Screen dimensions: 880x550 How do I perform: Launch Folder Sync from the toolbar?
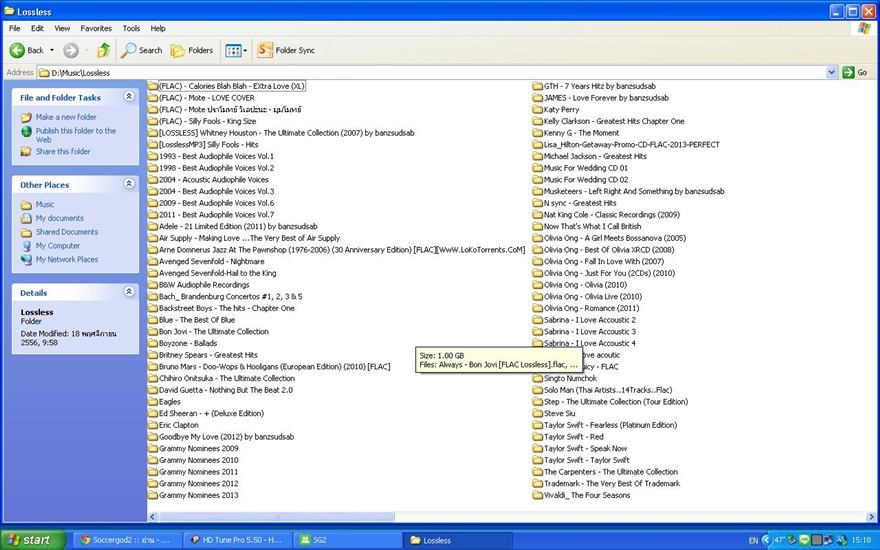286,51
